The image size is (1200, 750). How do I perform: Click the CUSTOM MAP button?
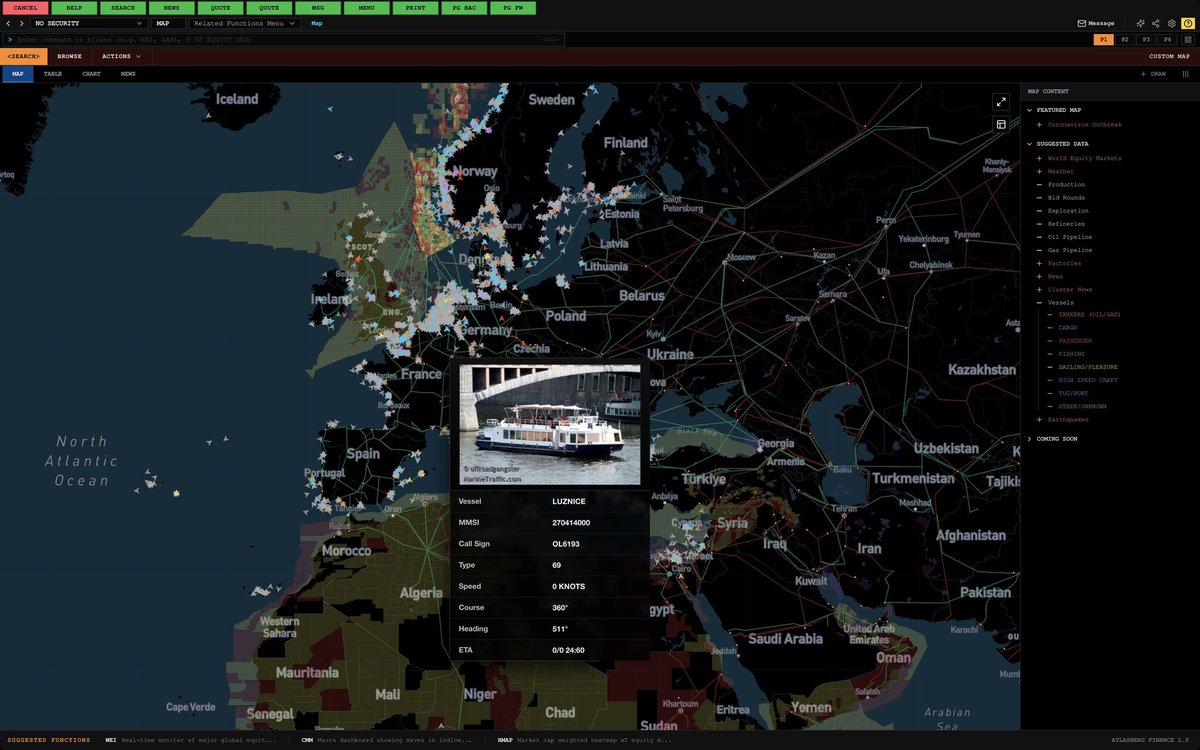coord(1168,57)
